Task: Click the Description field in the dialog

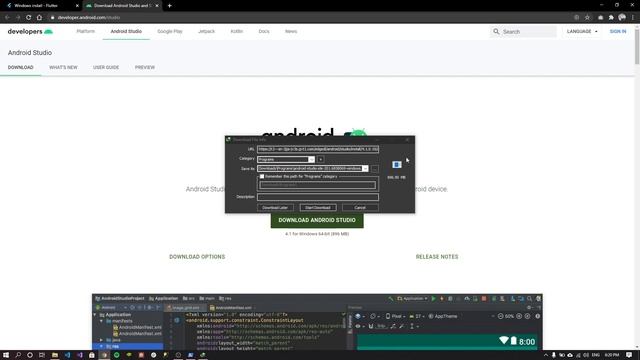Action: [318, 197]
